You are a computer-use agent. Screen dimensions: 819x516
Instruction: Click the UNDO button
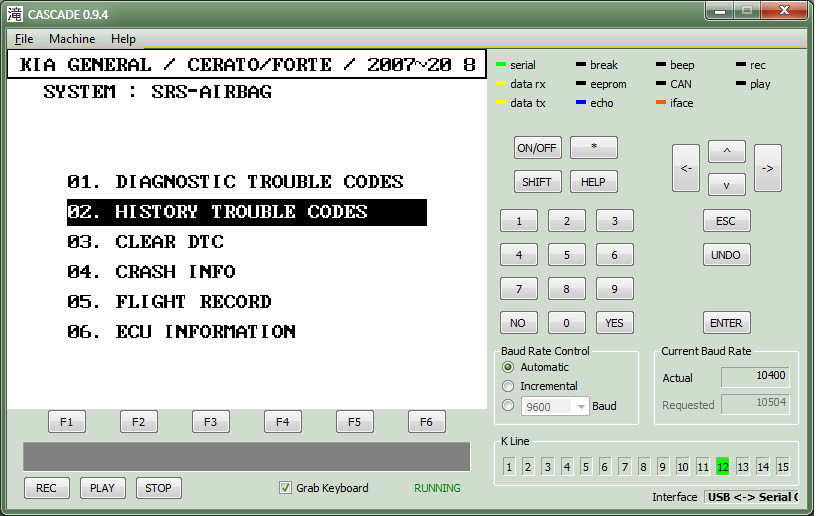[x=727, y=255]
